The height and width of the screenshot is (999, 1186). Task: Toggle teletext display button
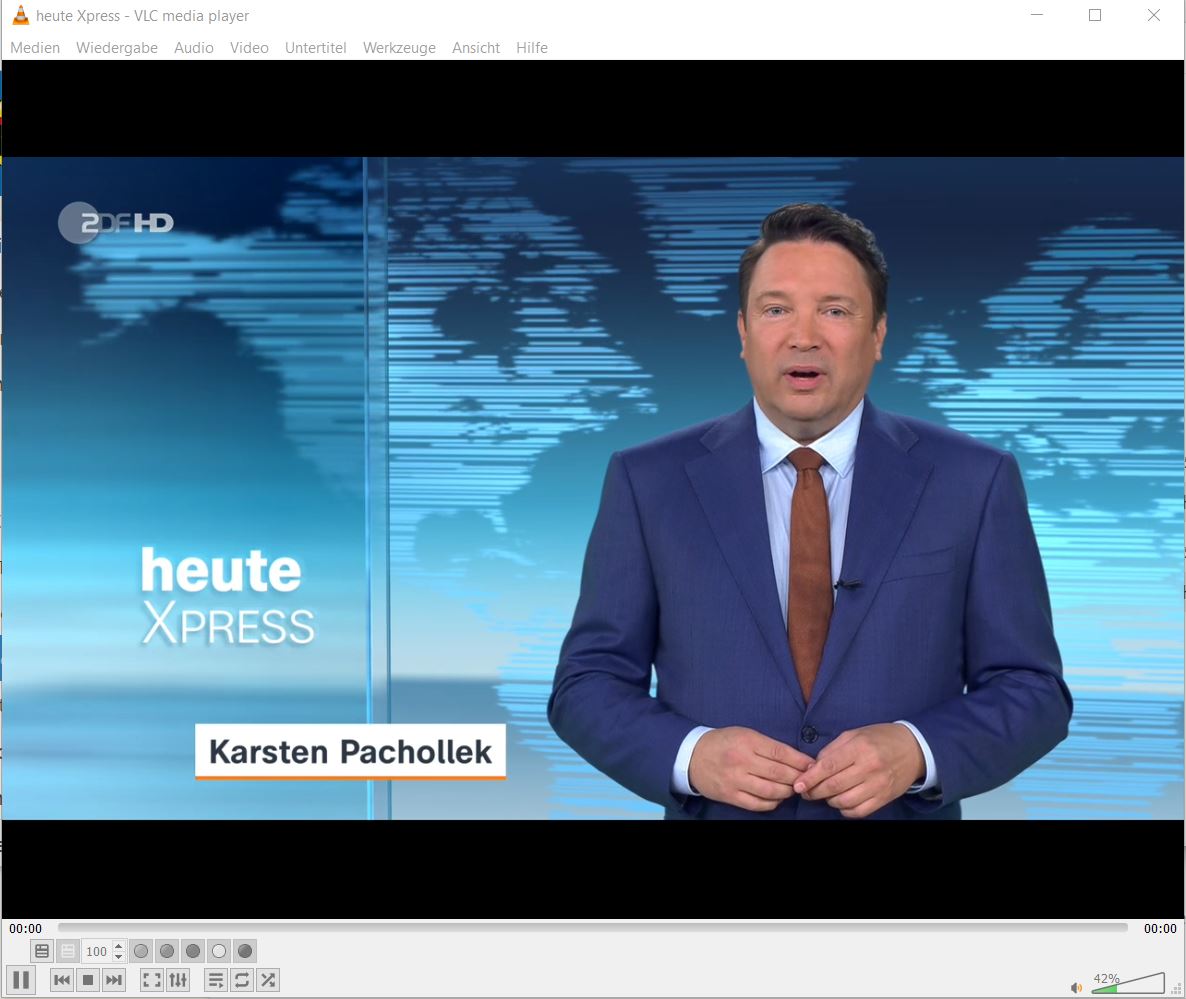coord(42,951)
